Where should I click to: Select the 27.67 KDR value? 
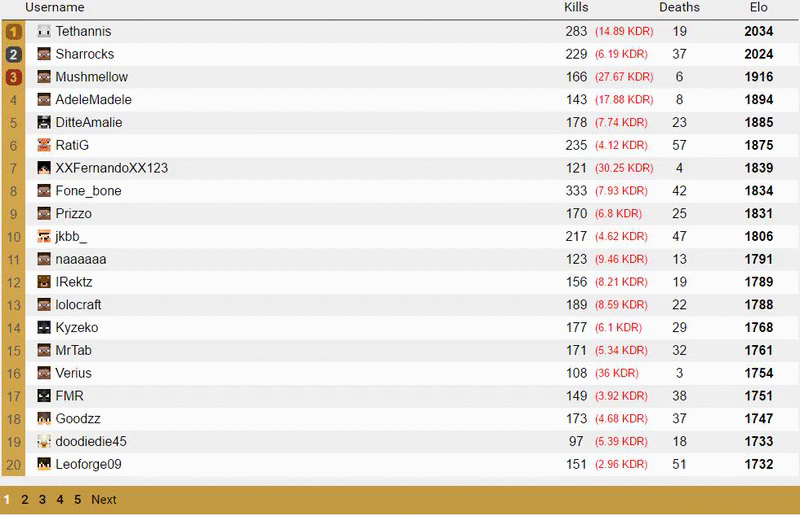(x=624, y=77)
